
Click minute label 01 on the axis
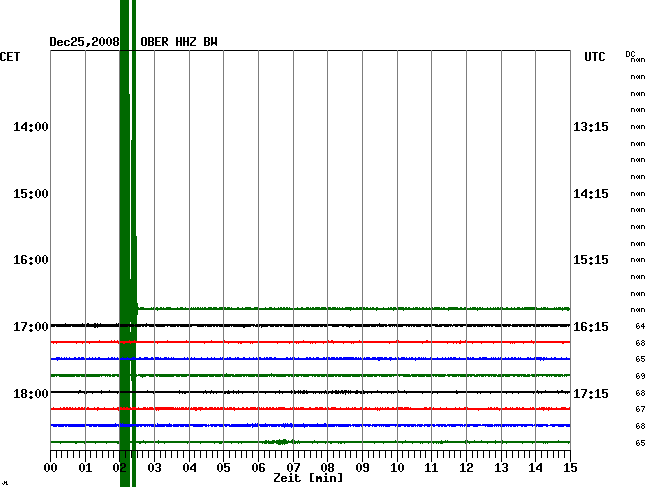tap(85, 467)
